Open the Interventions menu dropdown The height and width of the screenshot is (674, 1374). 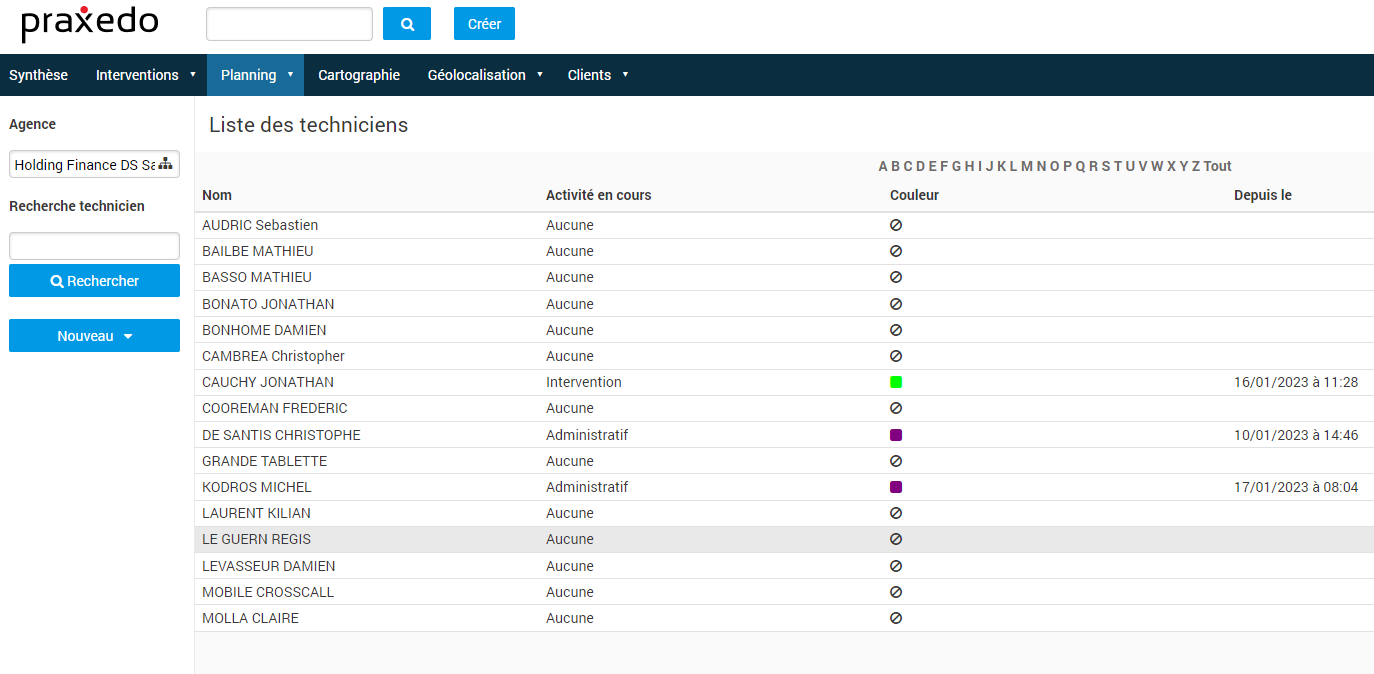click(146, 75)
